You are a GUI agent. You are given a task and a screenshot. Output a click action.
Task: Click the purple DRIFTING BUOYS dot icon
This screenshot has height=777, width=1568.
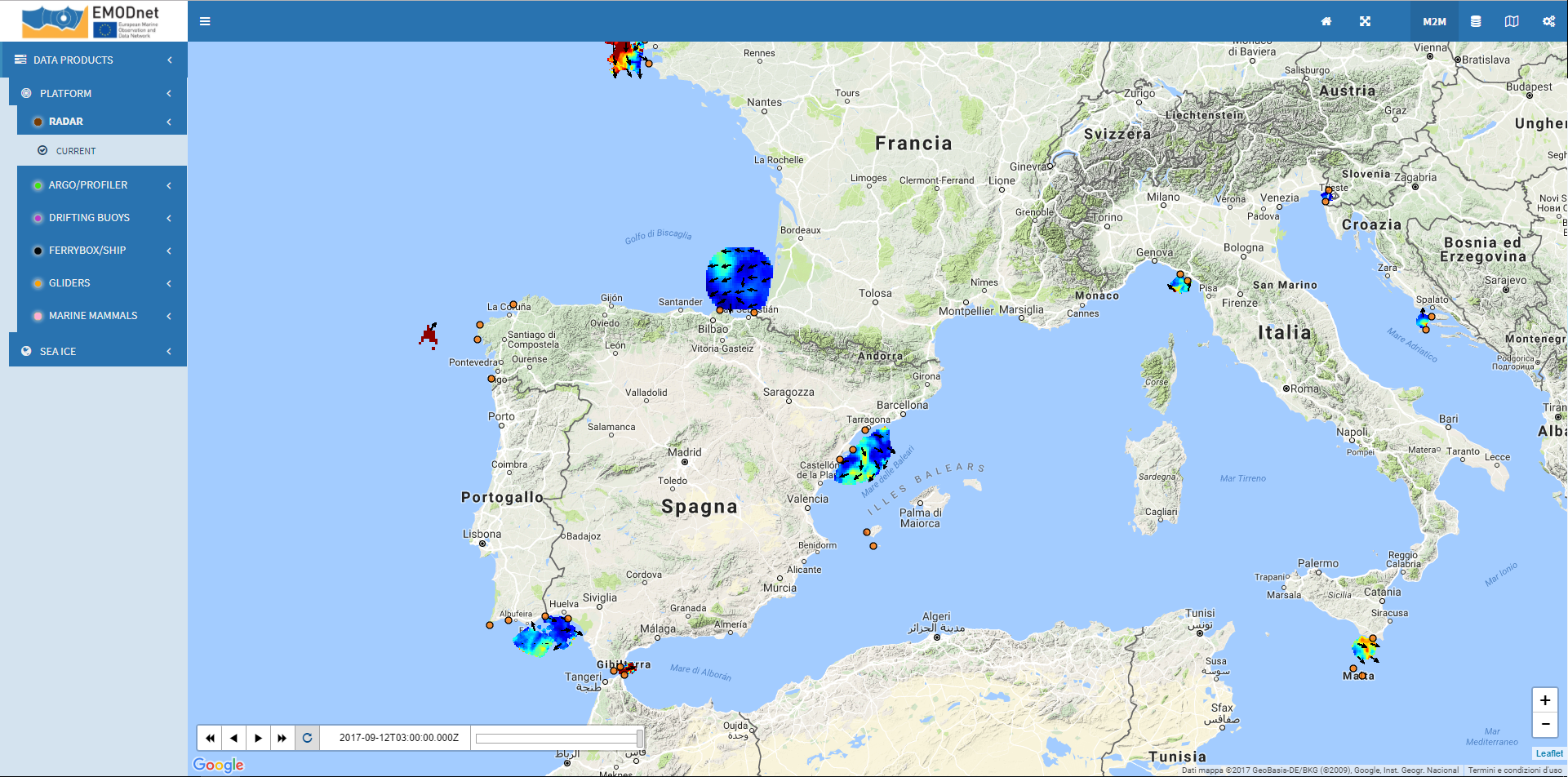pos(38,218)
